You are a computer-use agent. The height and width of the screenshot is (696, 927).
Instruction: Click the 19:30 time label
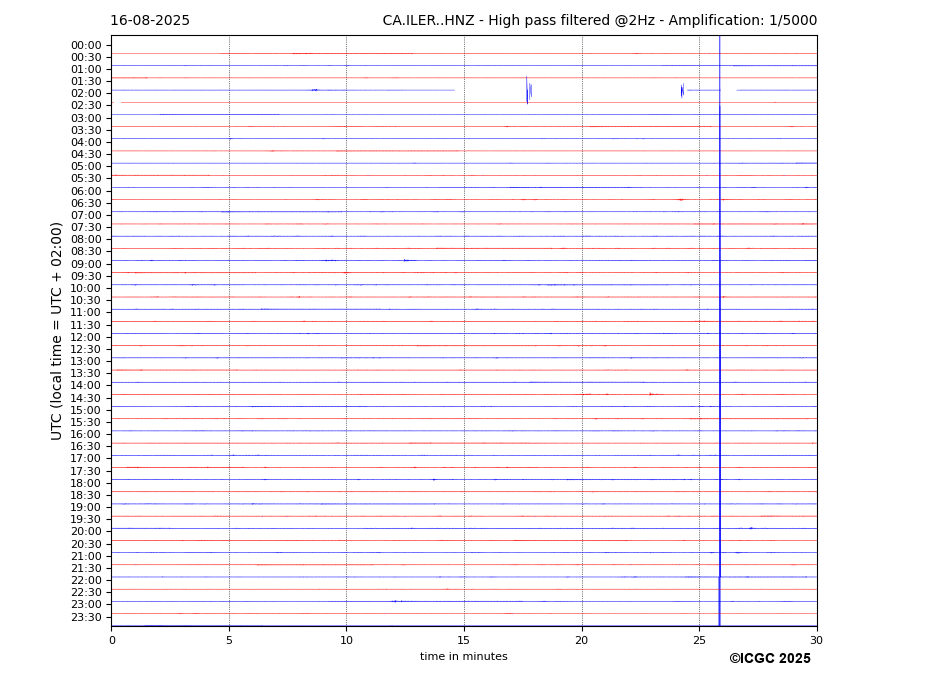coord(86,520)
